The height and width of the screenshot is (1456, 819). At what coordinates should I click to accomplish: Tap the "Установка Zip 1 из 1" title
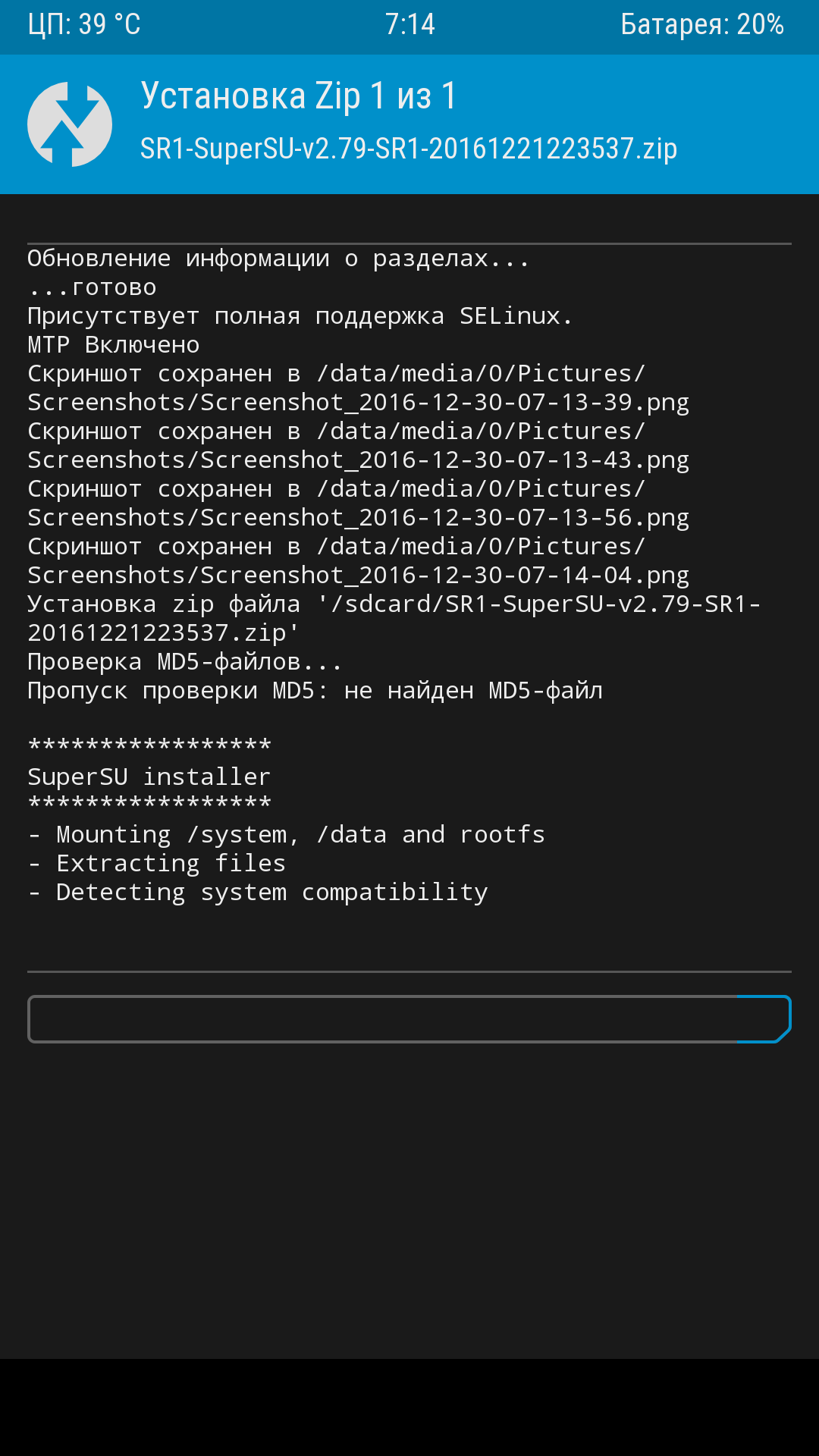[x=299, y=96]
